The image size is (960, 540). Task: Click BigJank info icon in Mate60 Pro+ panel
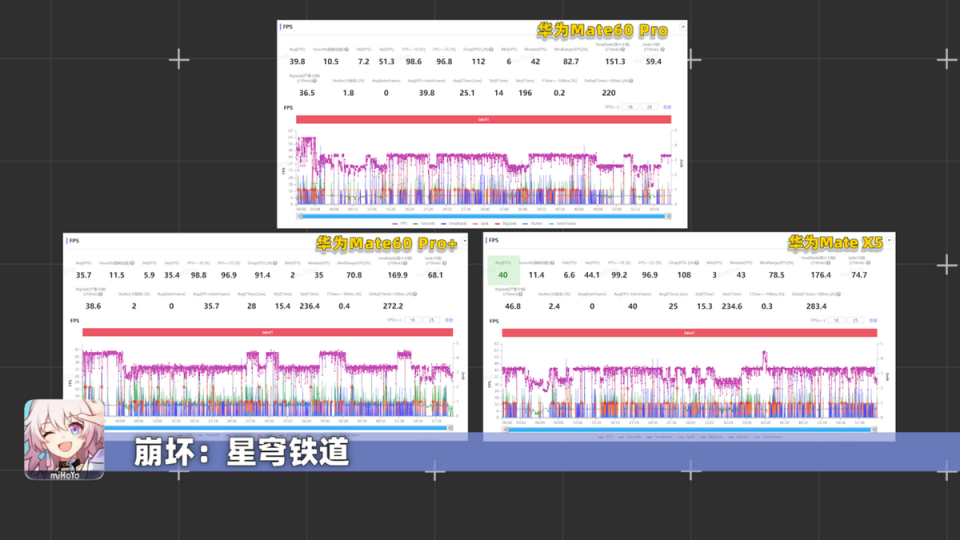(x=101, y=294)
